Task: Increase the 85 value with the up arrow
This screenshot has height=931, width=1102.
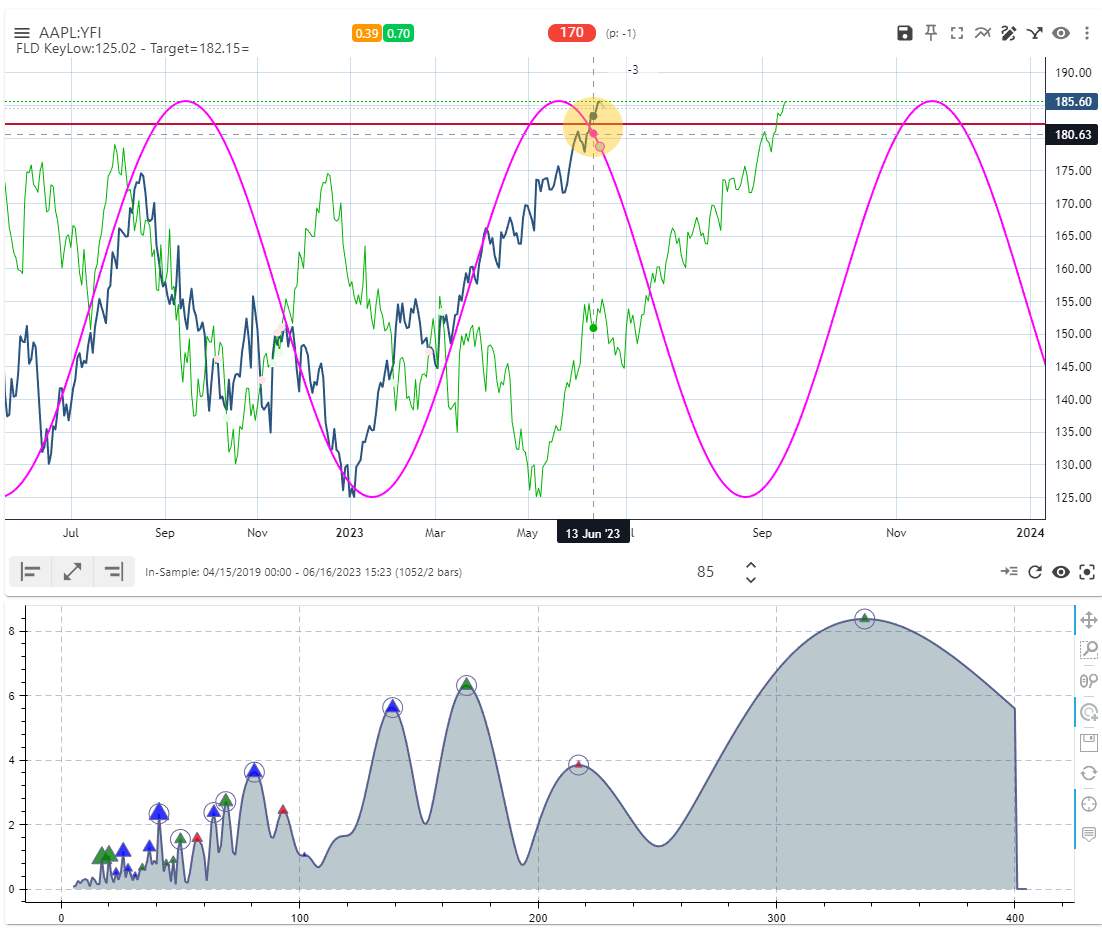Action: (x=750, y=564)
